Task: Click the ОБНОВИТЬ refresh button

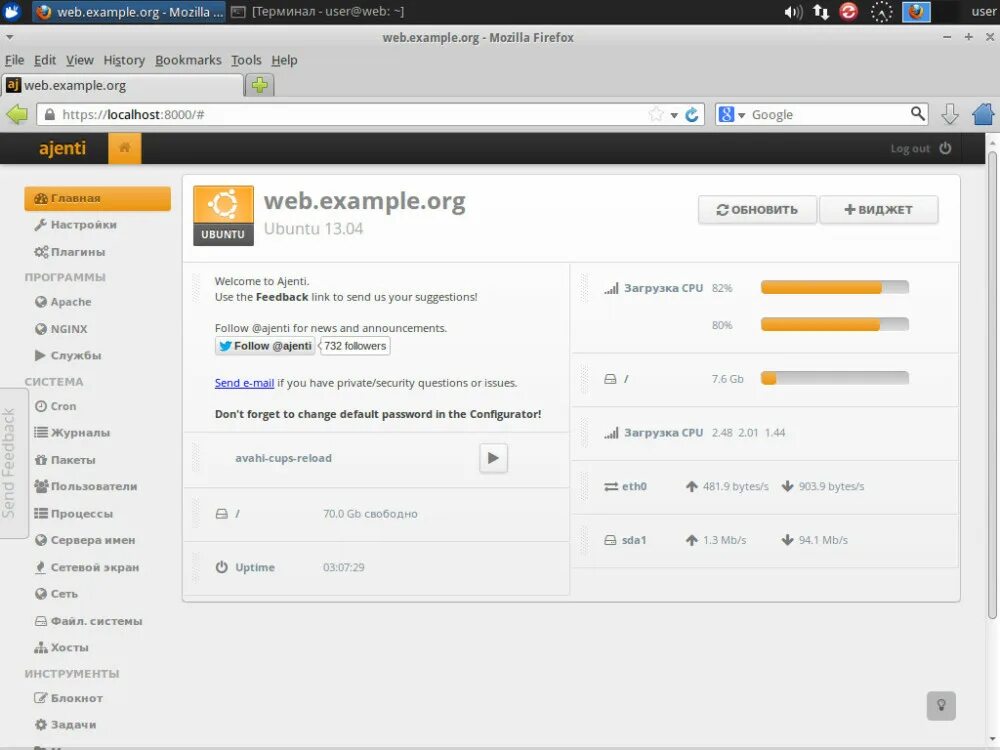Action: click(x=757, y=209)
